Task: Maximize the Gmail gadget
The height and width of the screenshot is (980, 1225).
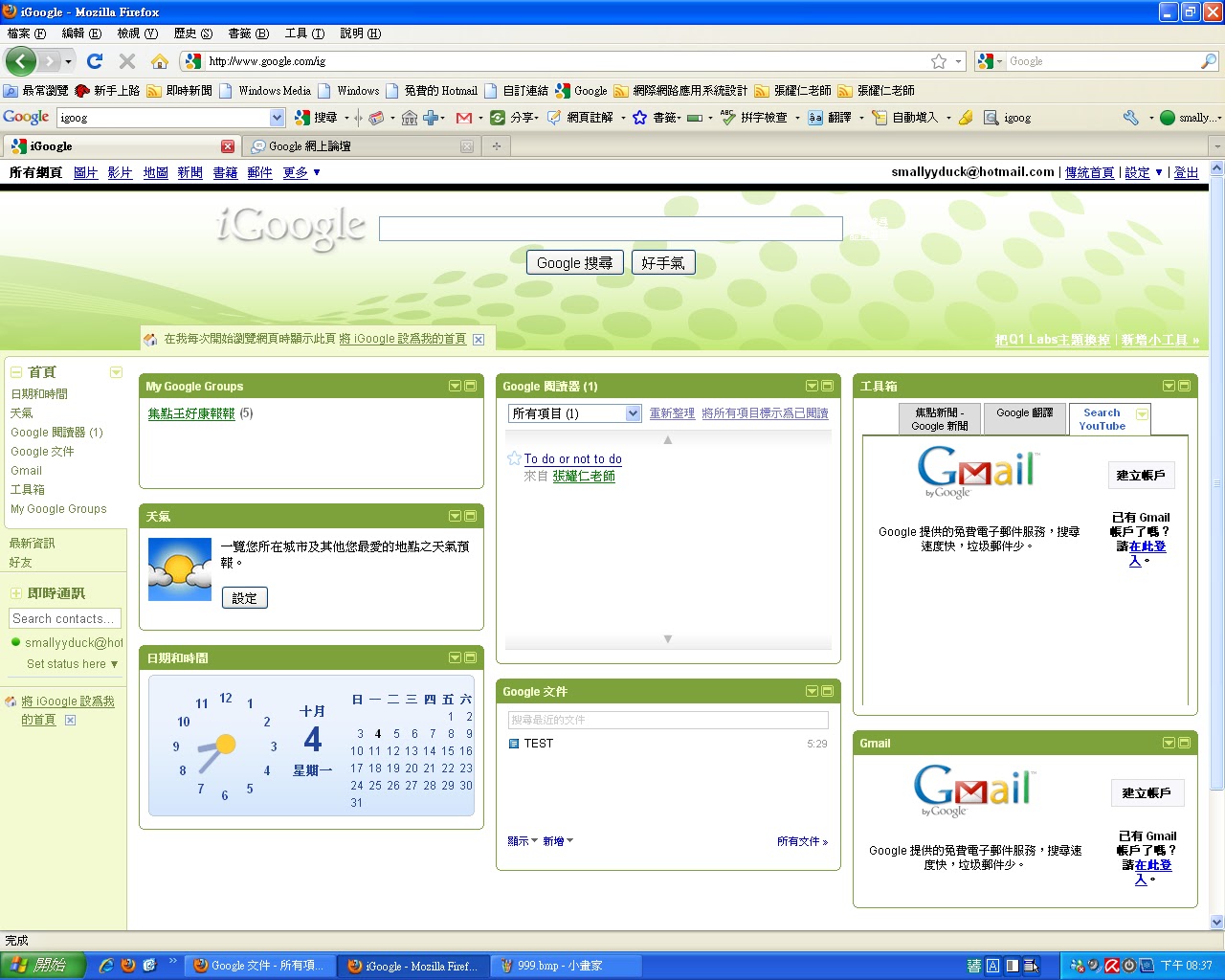Action: click(1185, 743)
